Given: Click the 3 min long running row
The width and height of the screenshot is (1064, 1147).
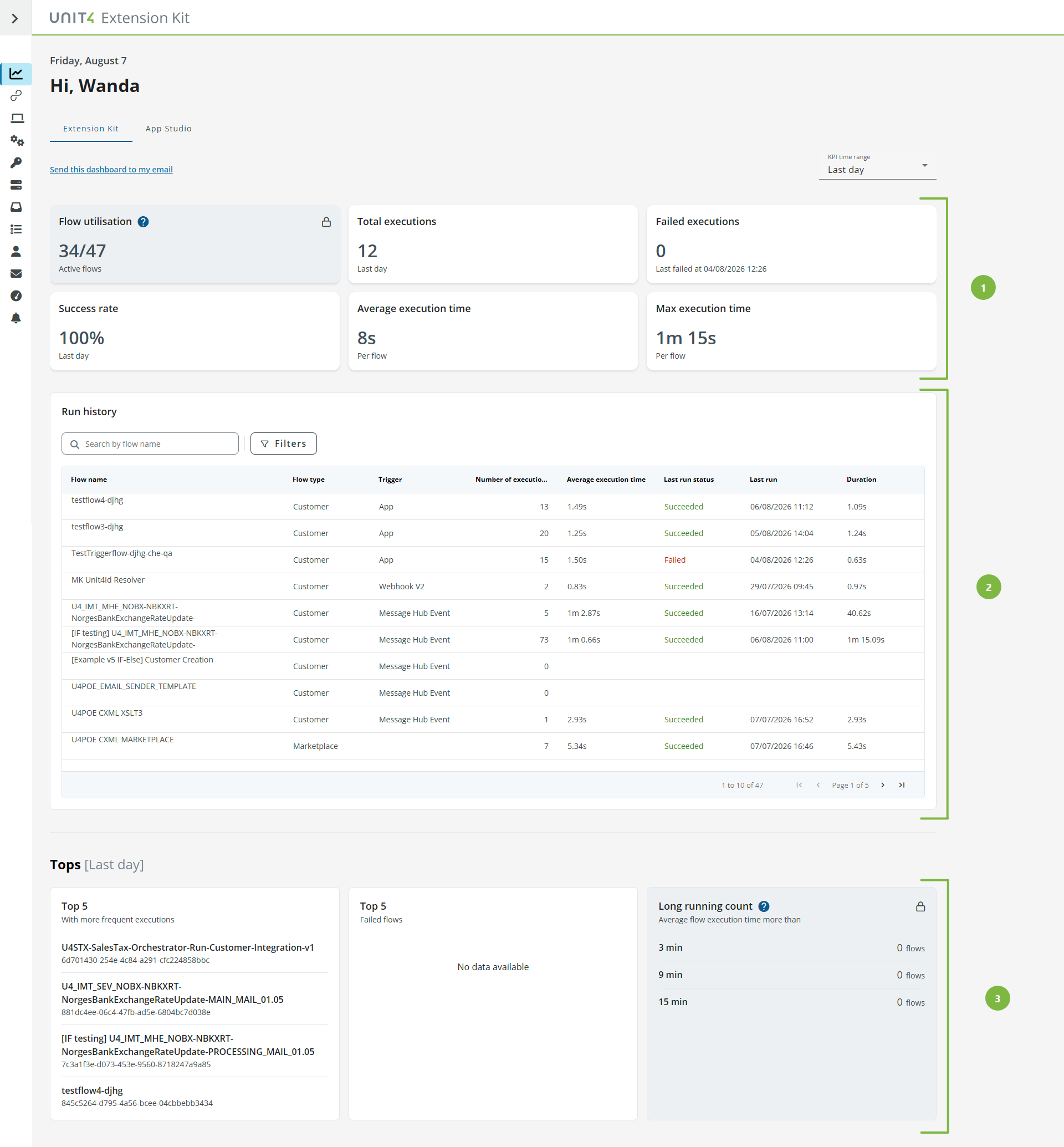Looking at the screenshot, I should pyautogui.click(x=791, y=947).
